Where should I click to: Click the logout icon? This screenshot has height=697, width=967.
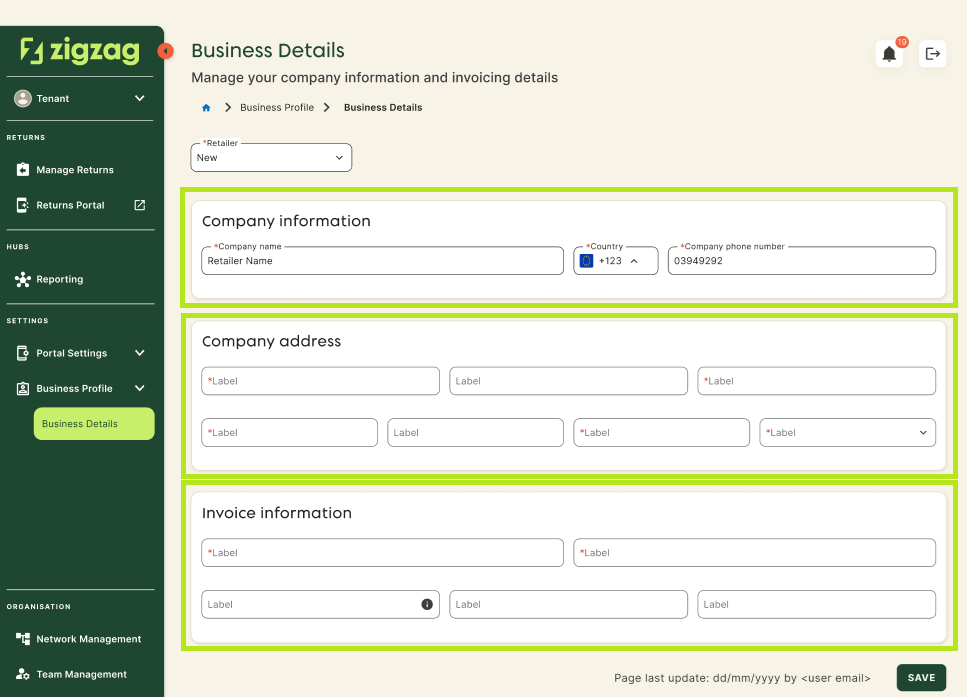pos(932,54)
